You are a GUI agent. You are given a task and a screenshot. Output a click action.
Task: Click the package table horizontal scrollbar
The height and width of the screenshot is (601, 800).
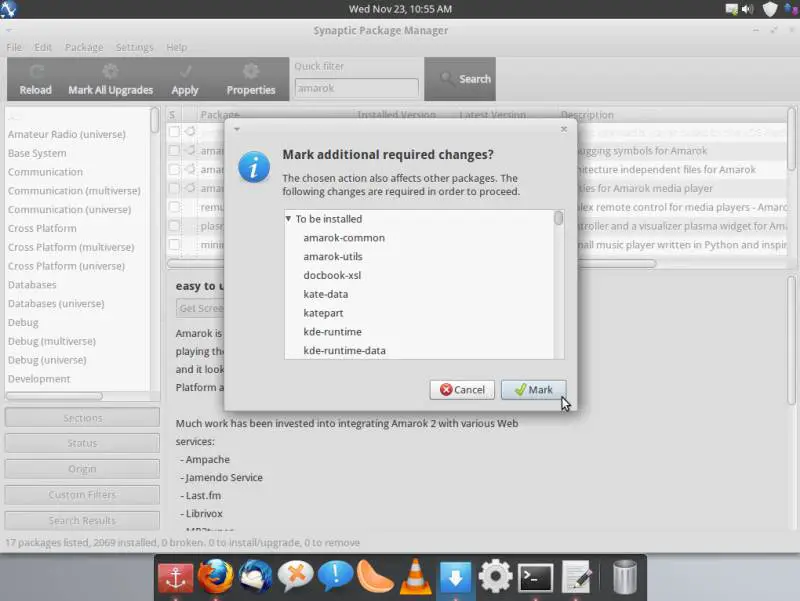[411, 264]
